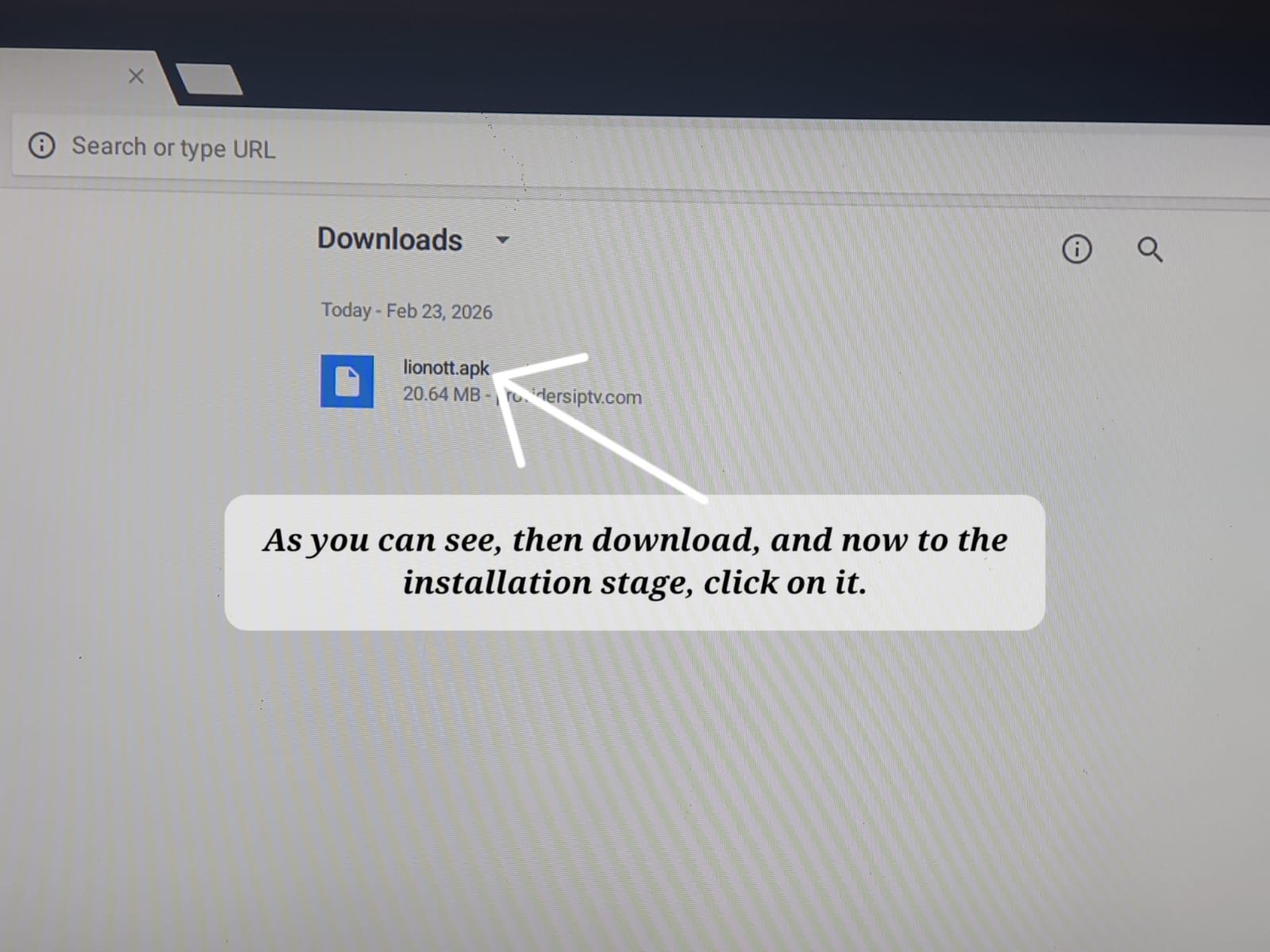Open the downloads info circle icon
The image size is (1270, 952).
(1076, 249)
